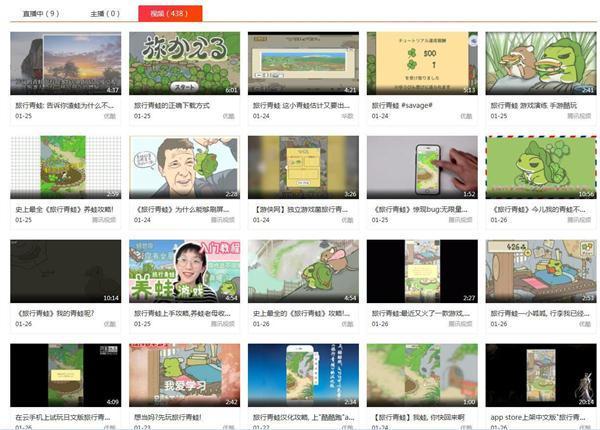Click the title 想当妈?先玩旅行青蛙!
This screenshot has height=430, width=600.
pyautogui.click(x=168, y=417)
